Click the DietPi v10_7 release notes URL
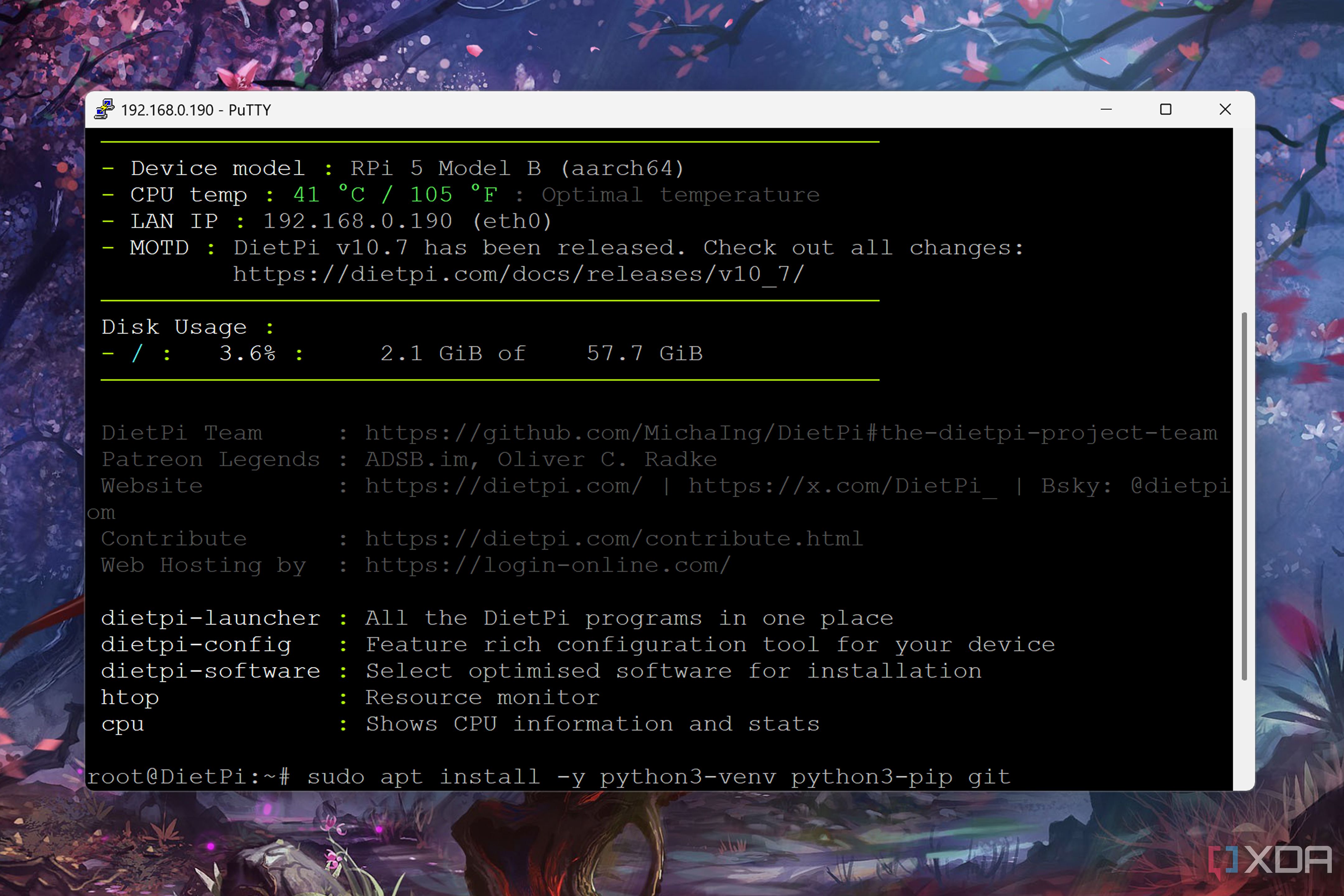Viewport: 1344px width, 896px height. tap(519, 274)
